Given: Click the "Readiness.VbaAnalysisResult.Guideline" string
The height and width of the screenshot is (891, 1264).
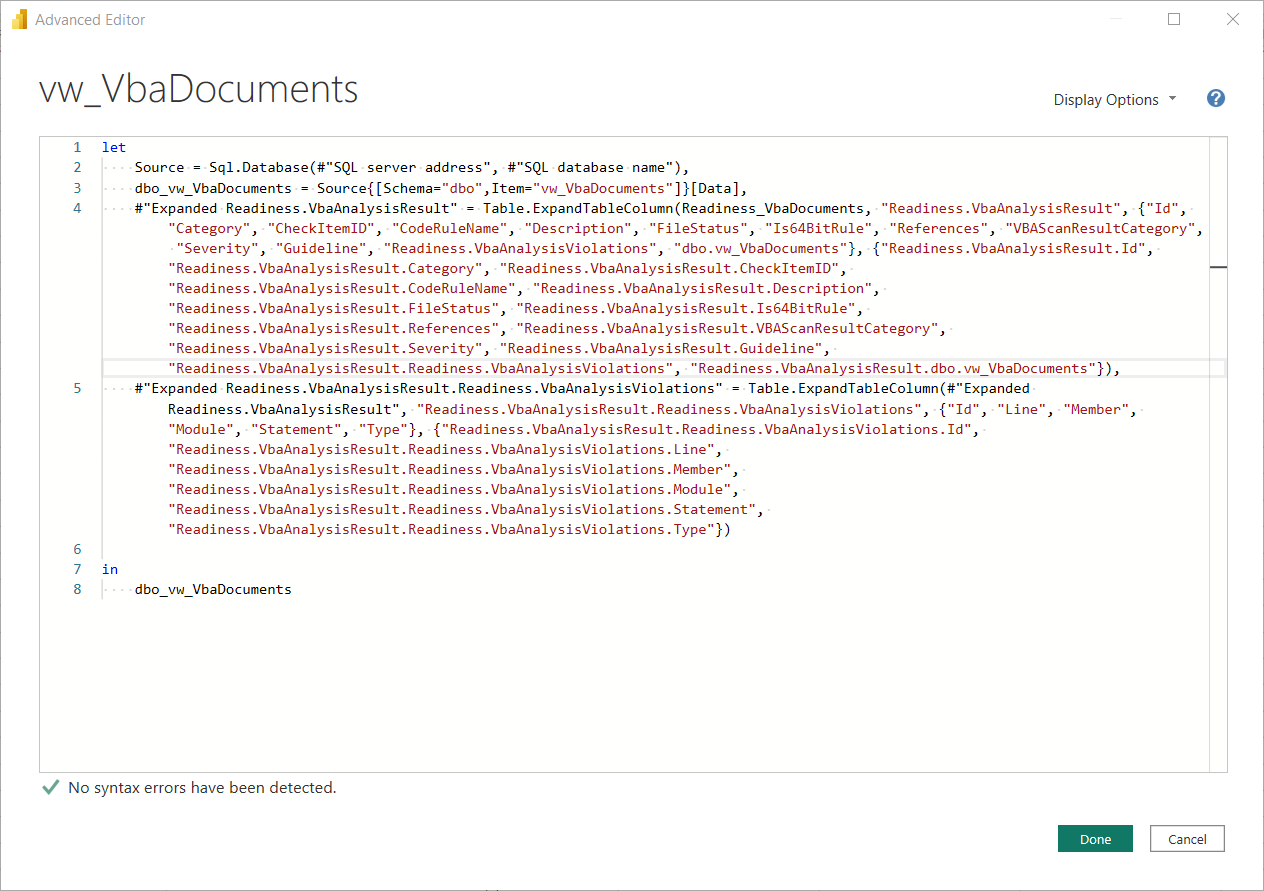Looking at the screenshot, I should tap(661, 348).
